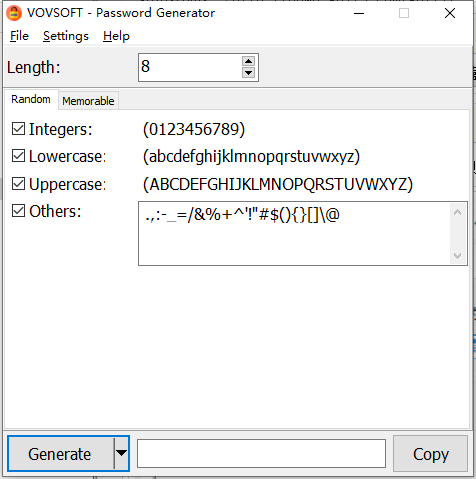This screenshot has height=479, width=476.
Task: Increase length with the up spinner arrow
Action: 248,61
